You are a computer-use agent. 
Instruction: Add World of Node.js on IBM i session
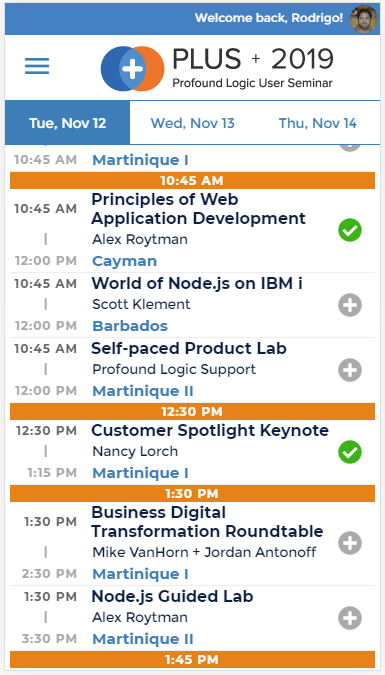pyautogui.click(x=350, y=305)
